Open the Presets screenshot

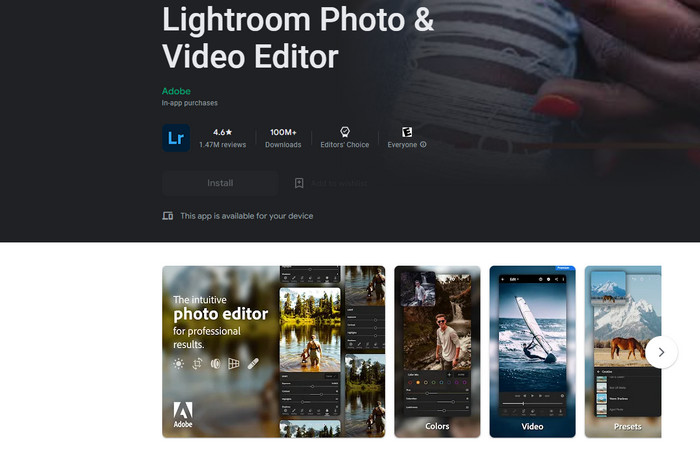tap(623, 352)
